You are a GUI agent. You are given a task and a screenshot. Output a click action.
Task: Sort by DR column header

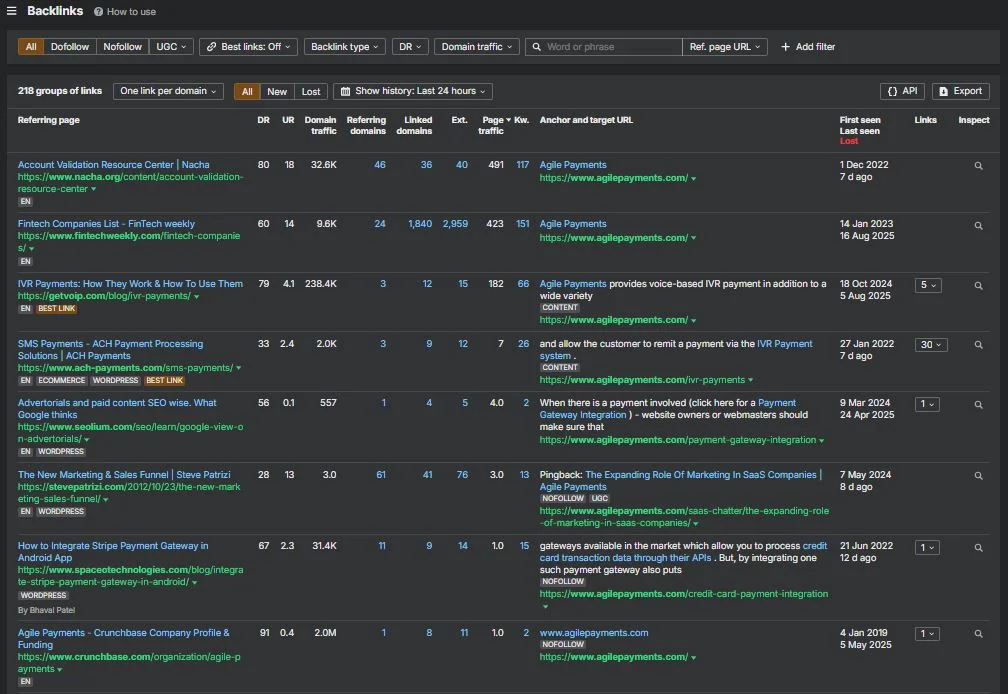coord(264,120)
